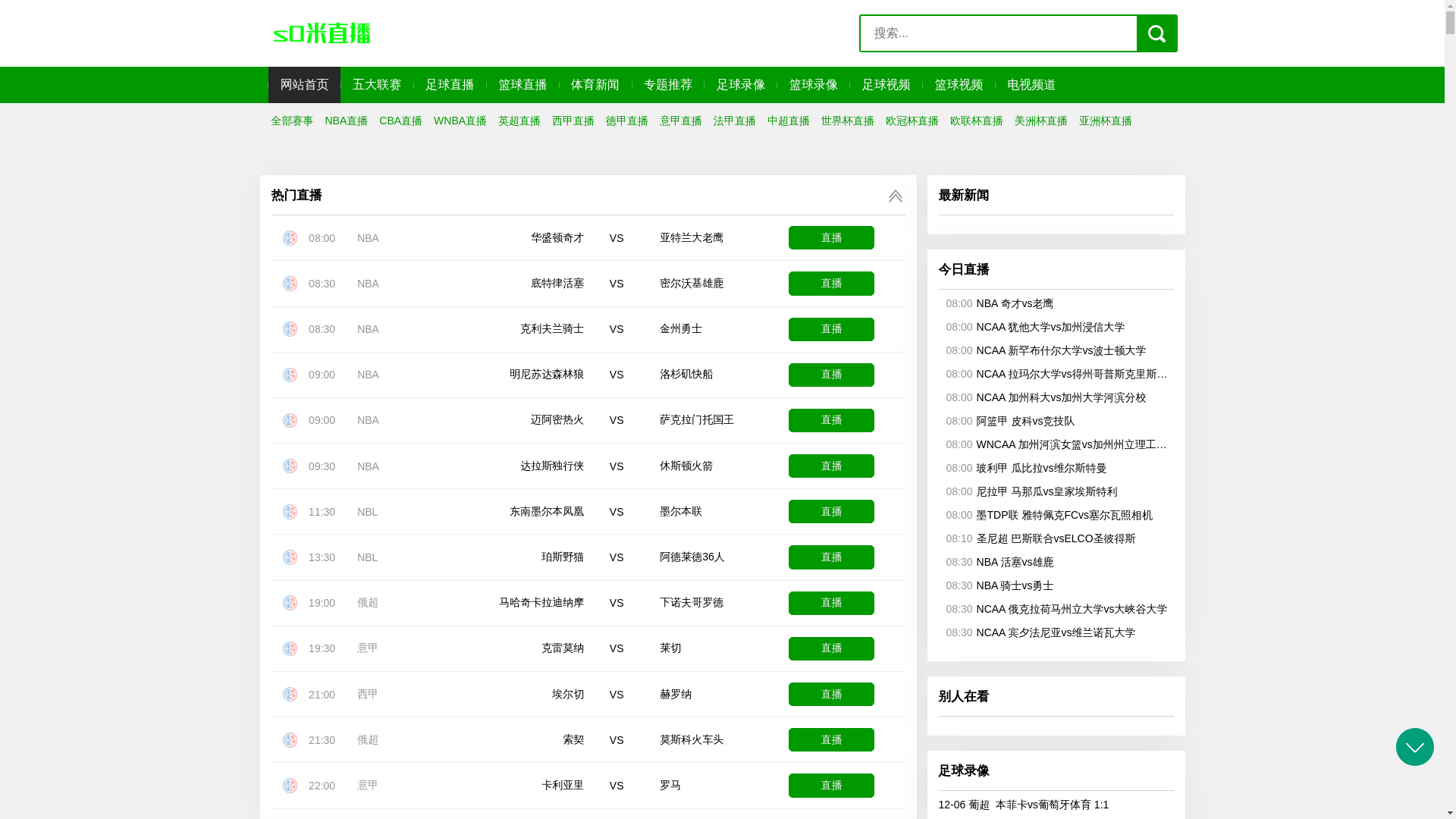The height and width of the screenshot is (819, 1456).
Task: Click the 德甲直播 link
Action: [627, 121]
